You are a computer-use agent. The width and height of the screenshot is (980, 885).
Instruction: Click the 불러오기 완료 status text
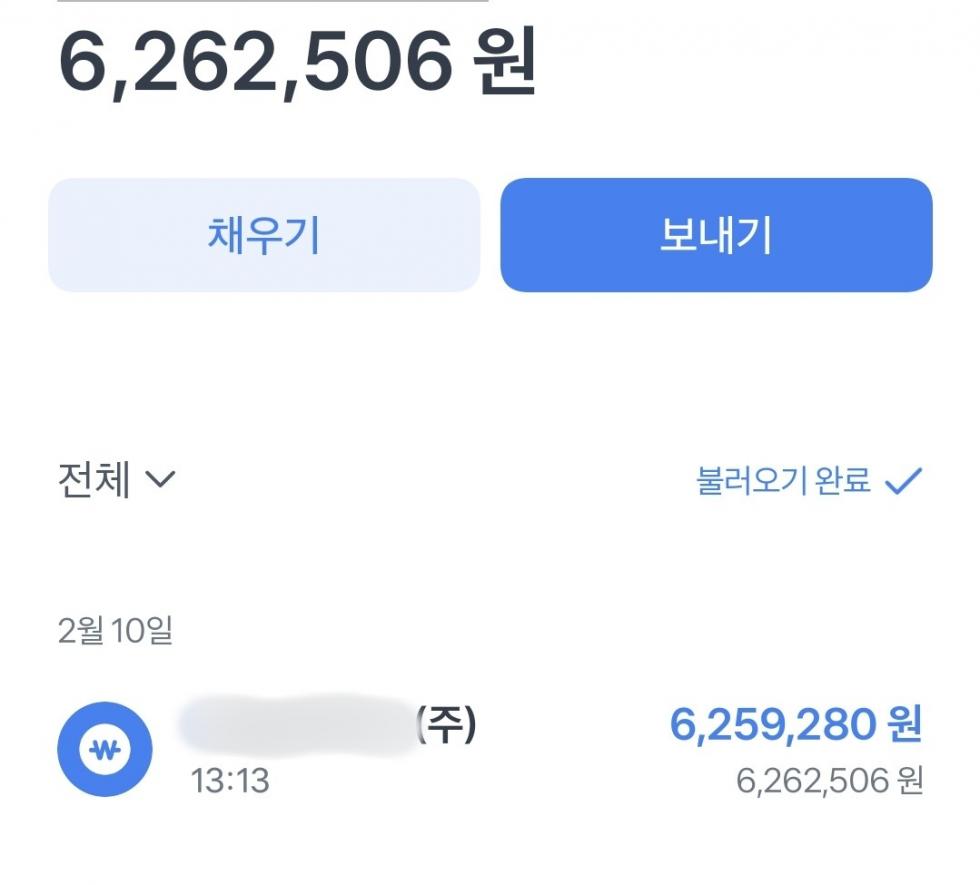pos(783,481)
